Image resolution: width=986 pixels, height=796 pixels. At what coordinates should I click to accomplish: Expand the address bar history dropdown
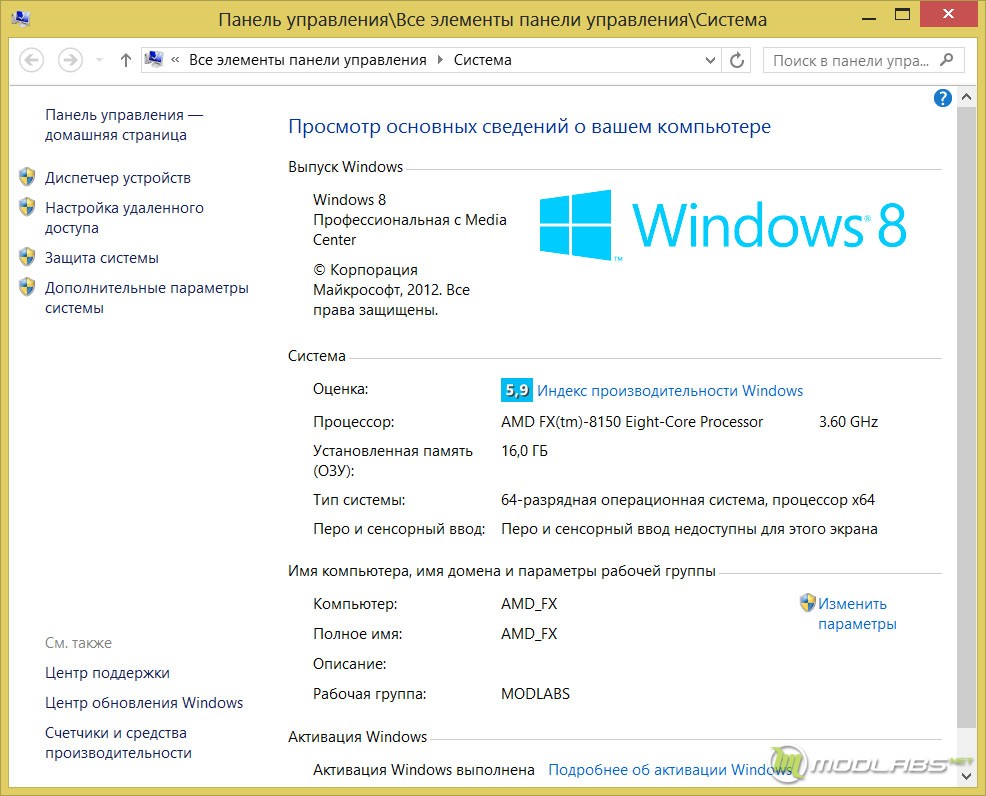710,60
